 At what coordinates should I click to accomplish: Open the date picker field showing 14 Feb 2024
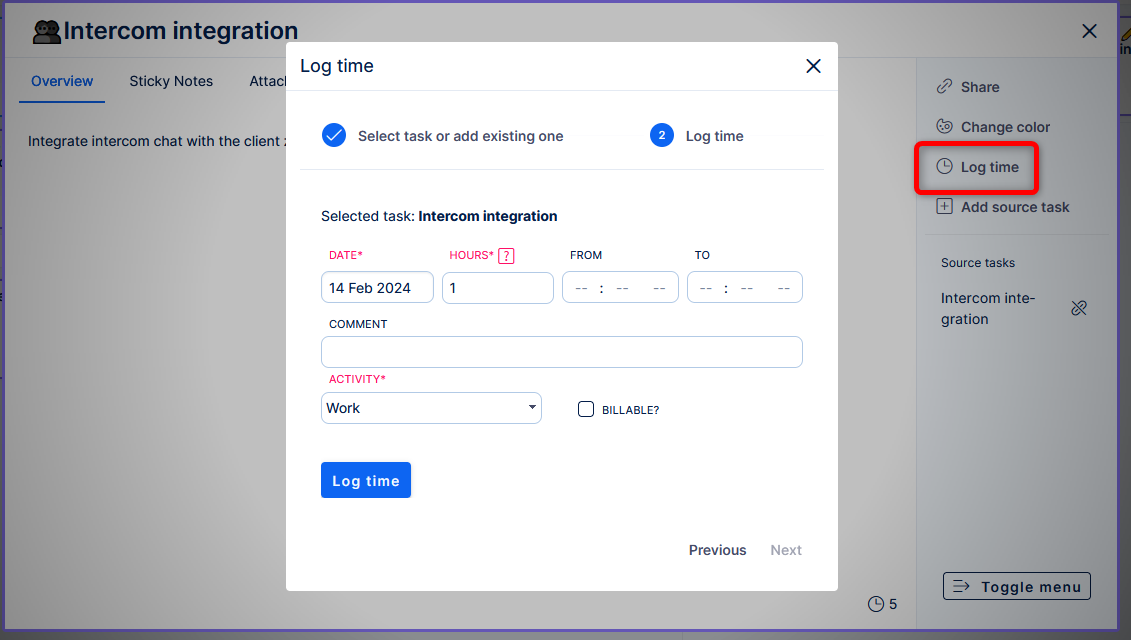point(377,288)
